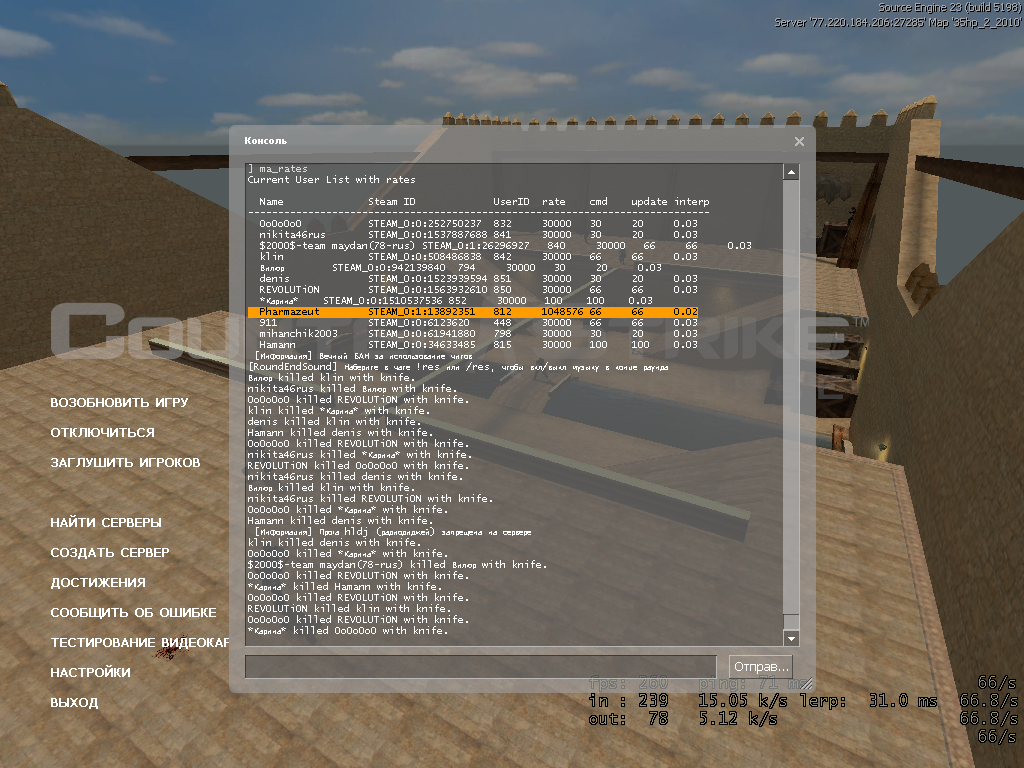The width and height of the screenshot is (1024, 768).
Task: Click the console window resize grip
Action: tap(808, 684)
